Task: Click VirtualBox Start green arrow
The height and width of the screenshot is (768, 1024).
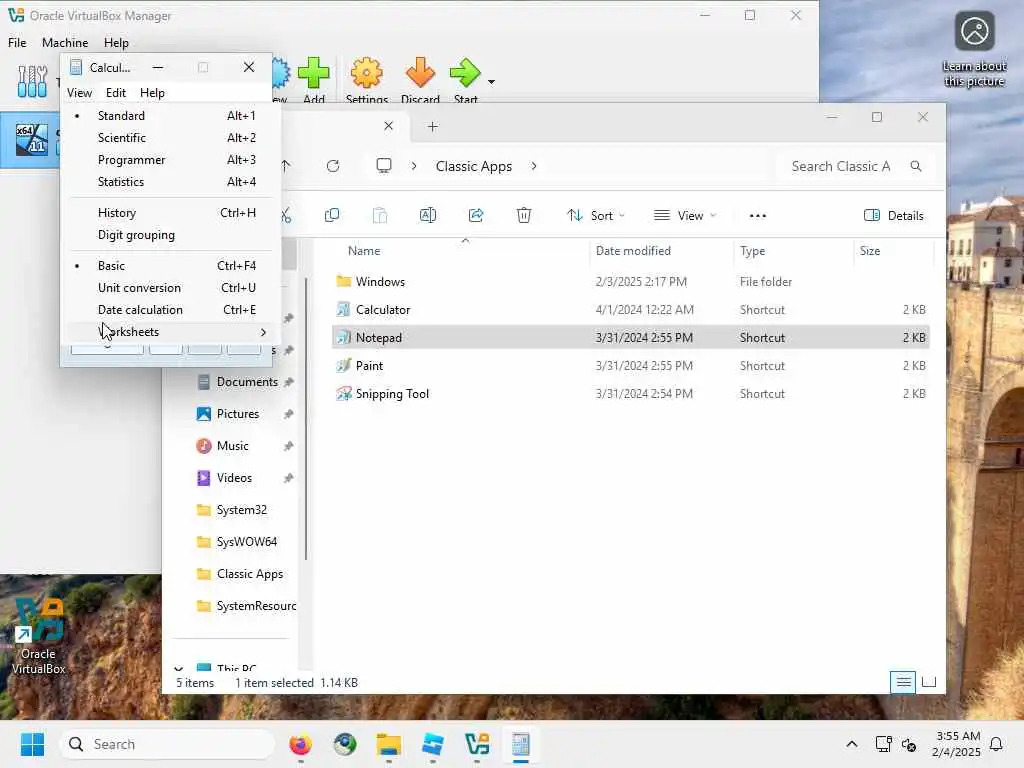Action: tap(465, 72)
